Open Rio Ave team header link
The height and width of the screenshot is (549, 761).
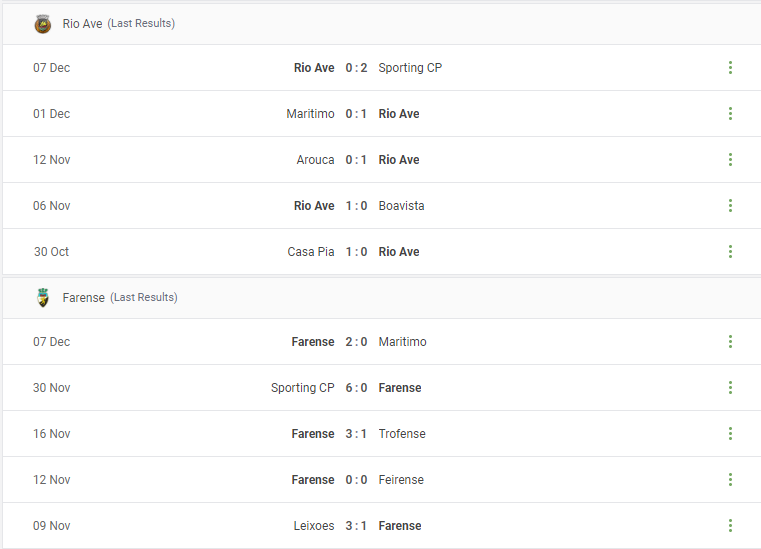point(82,24)
